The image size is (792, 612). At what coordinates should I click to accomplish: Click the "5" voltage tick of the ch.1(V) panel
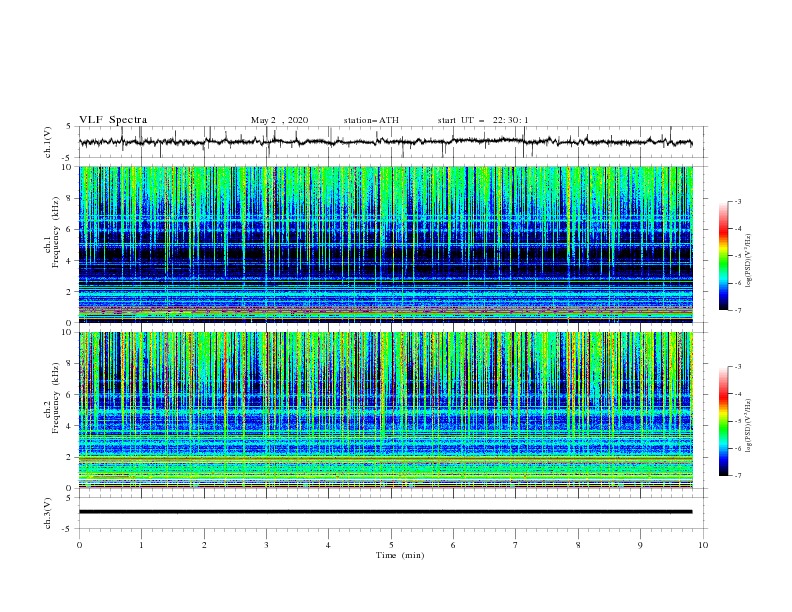coord(69,127)
